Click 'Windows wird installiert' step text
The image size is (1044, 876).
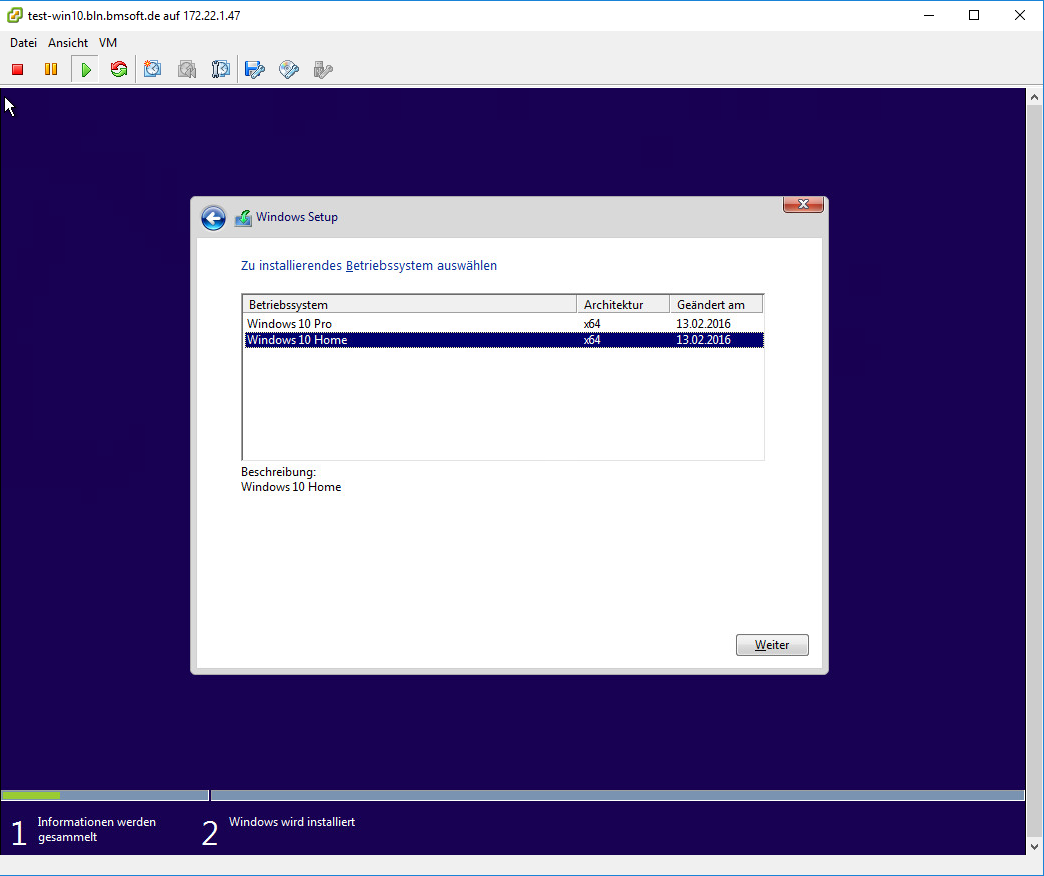coord(292,822)
